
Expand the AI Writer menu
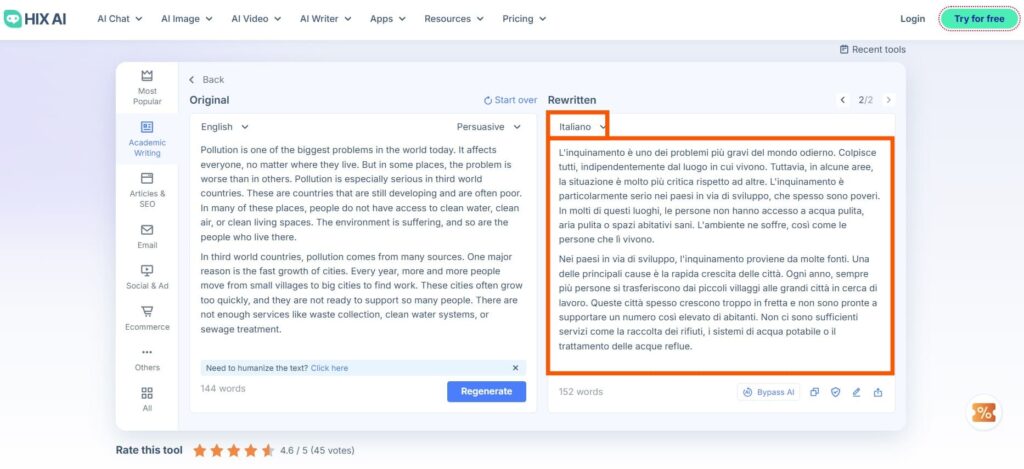326,18
